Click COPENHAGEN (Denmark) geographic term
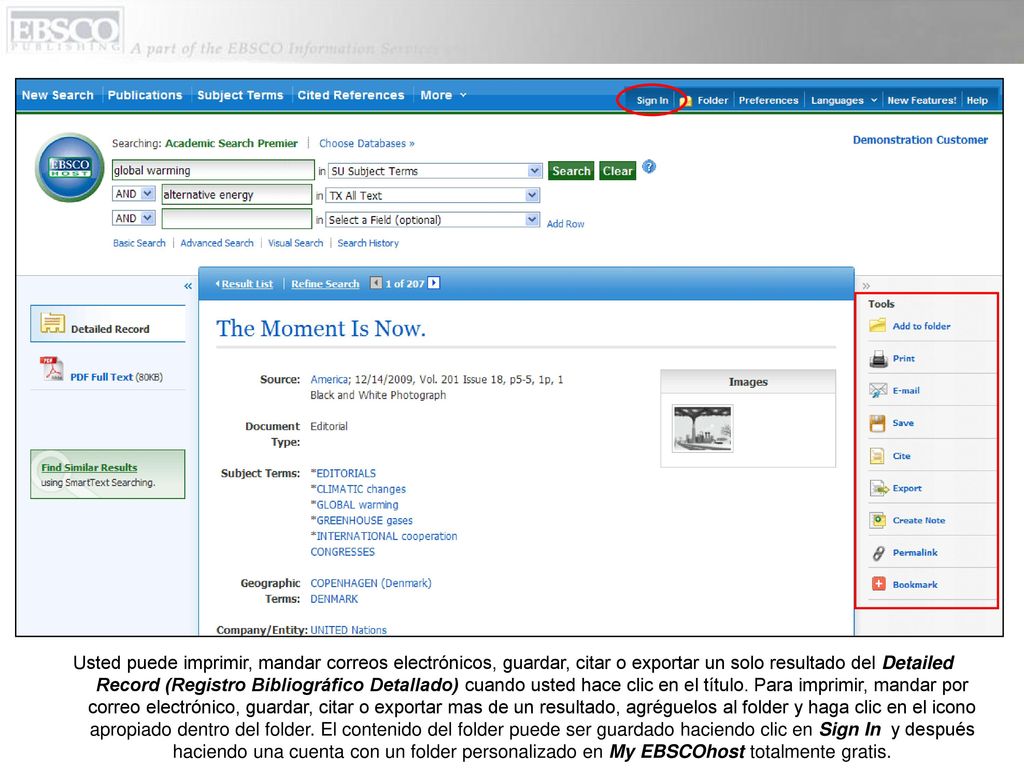The image size is (1024, 768). pos(371,583)
